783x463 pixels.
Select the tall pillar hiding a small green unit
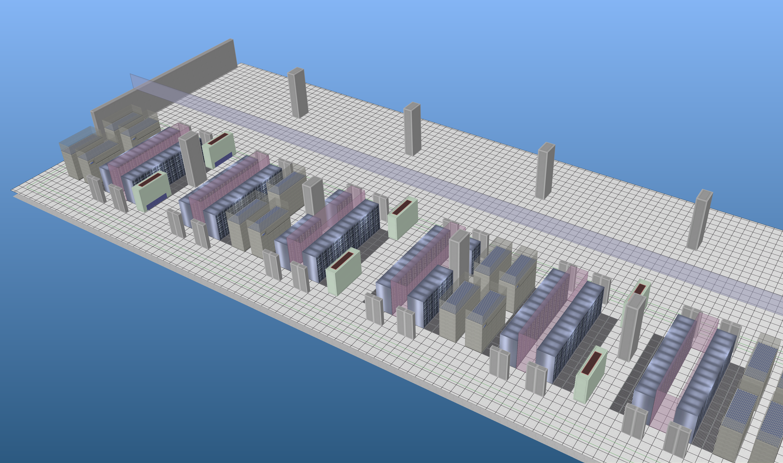coord(631,327)
